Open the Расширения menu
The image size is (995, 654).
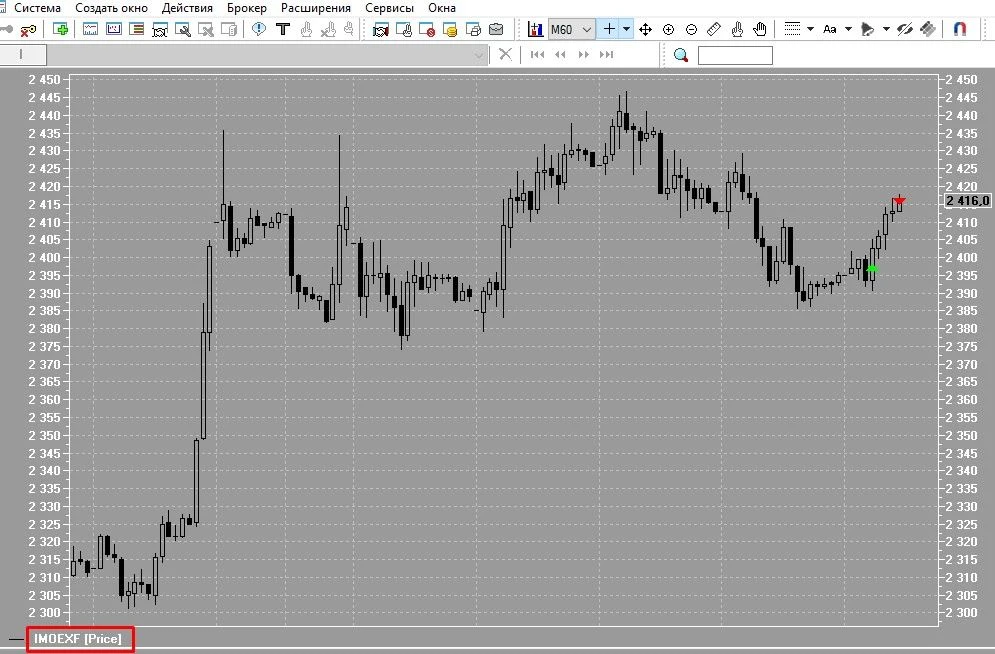(316, 8)
